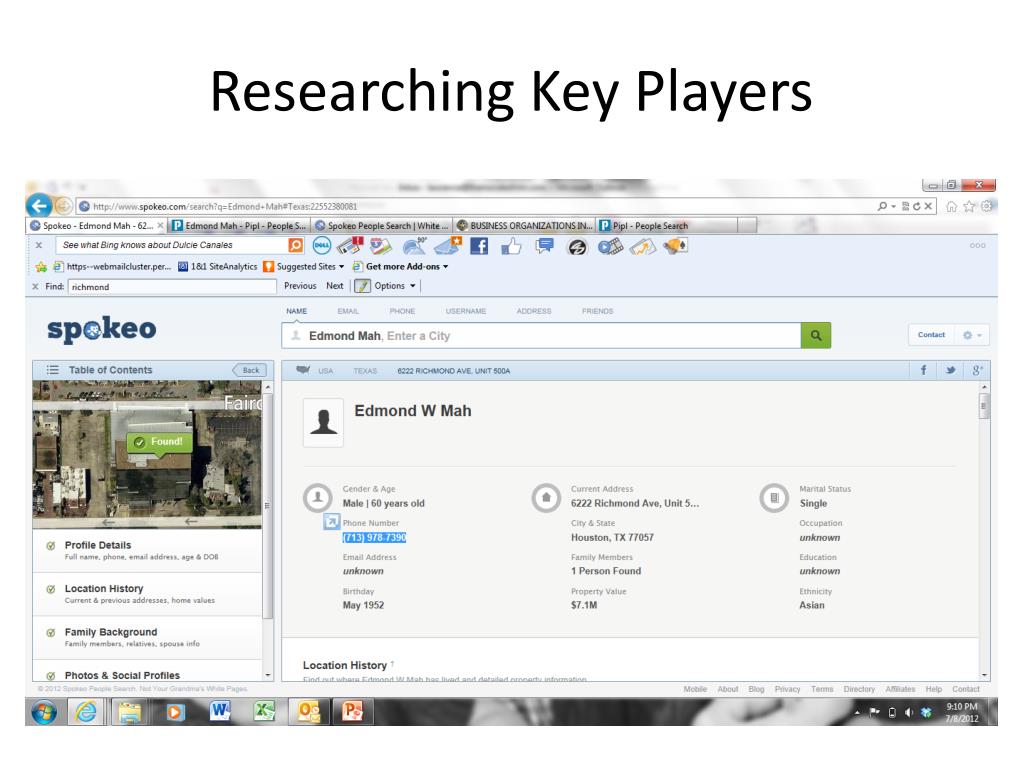Open Excel from taskbar
1024x768 pixels.
point(264,712)
